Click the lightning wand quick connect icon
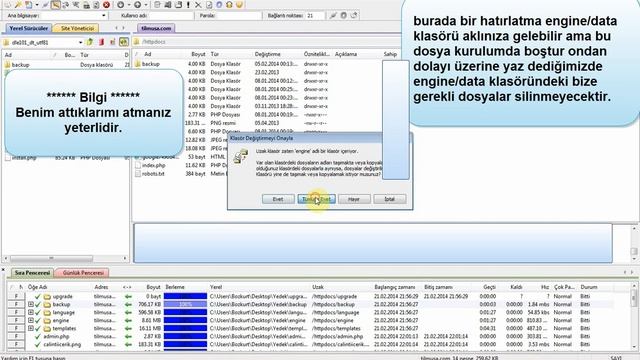The height and width of the screenshot is (360, 640). point(18,5)
